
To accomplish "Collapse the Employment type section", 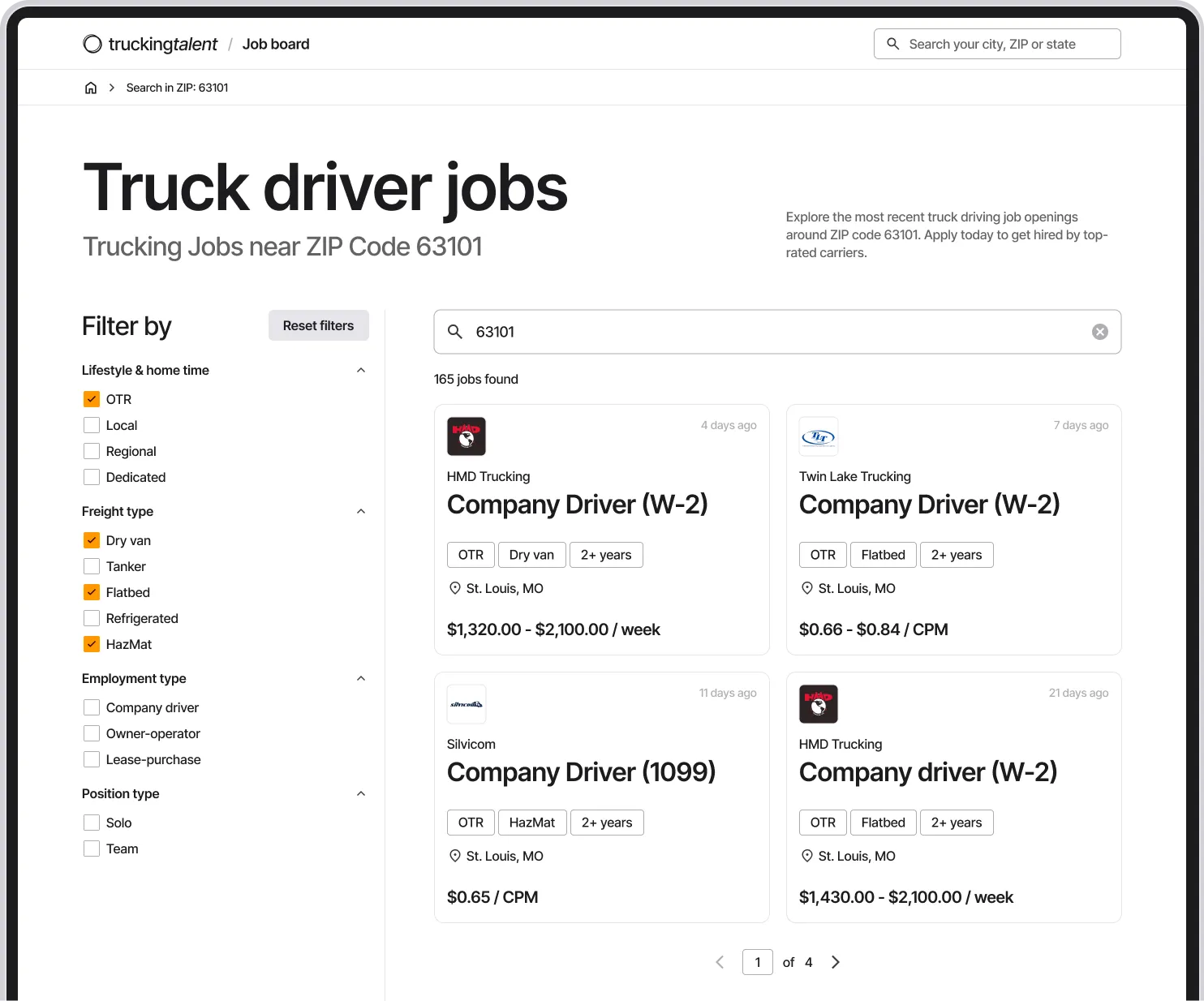I will 361,678.
